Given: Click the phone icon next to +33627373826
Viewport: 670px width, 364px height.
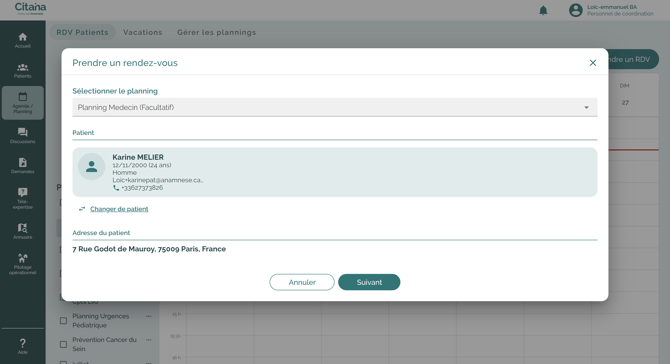Looking at the screenshot, I should 116,188.
